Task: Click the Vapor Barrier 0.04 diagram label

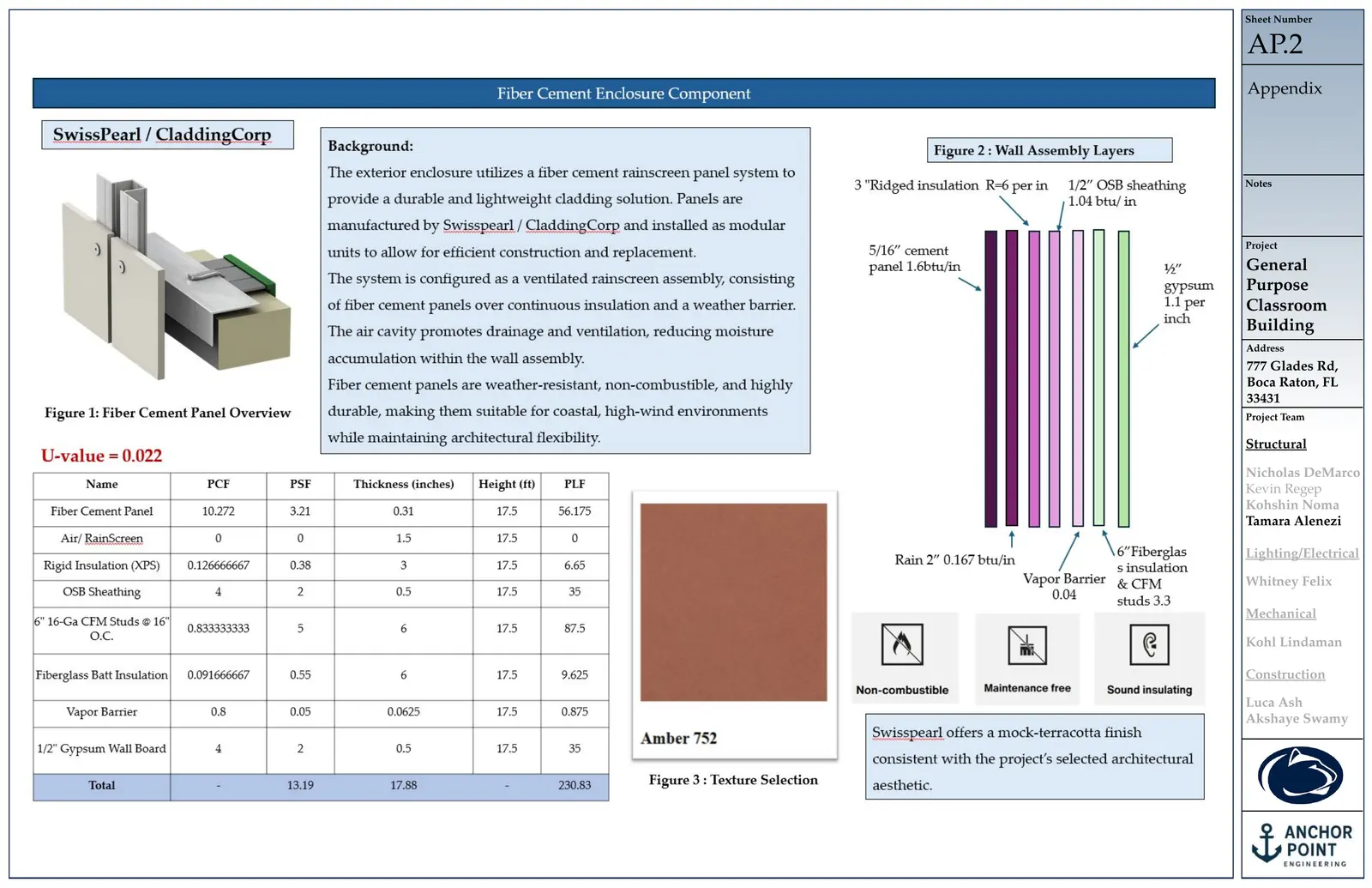Action: coord(1064,586)
